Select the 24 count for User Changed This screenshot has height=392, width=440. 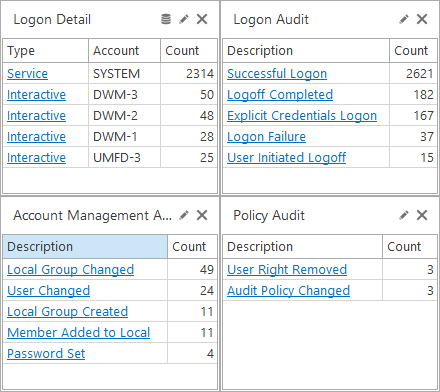coord(192,291)
